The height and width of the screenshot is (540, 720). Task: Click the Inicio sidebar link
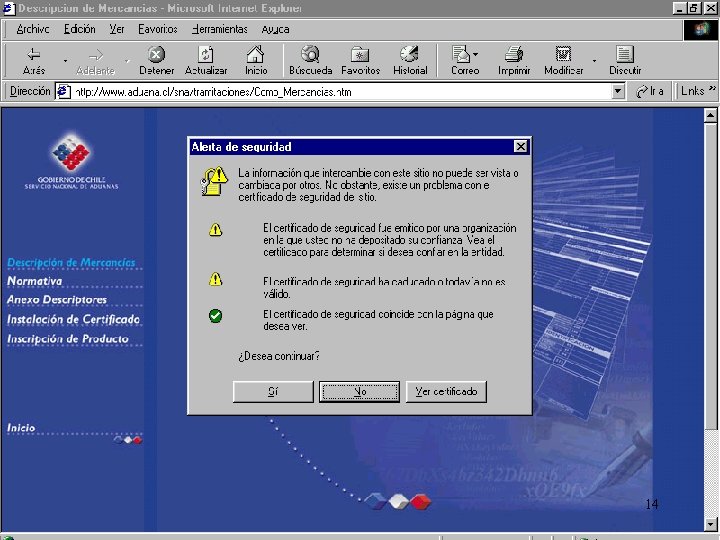tap(21, 428)
